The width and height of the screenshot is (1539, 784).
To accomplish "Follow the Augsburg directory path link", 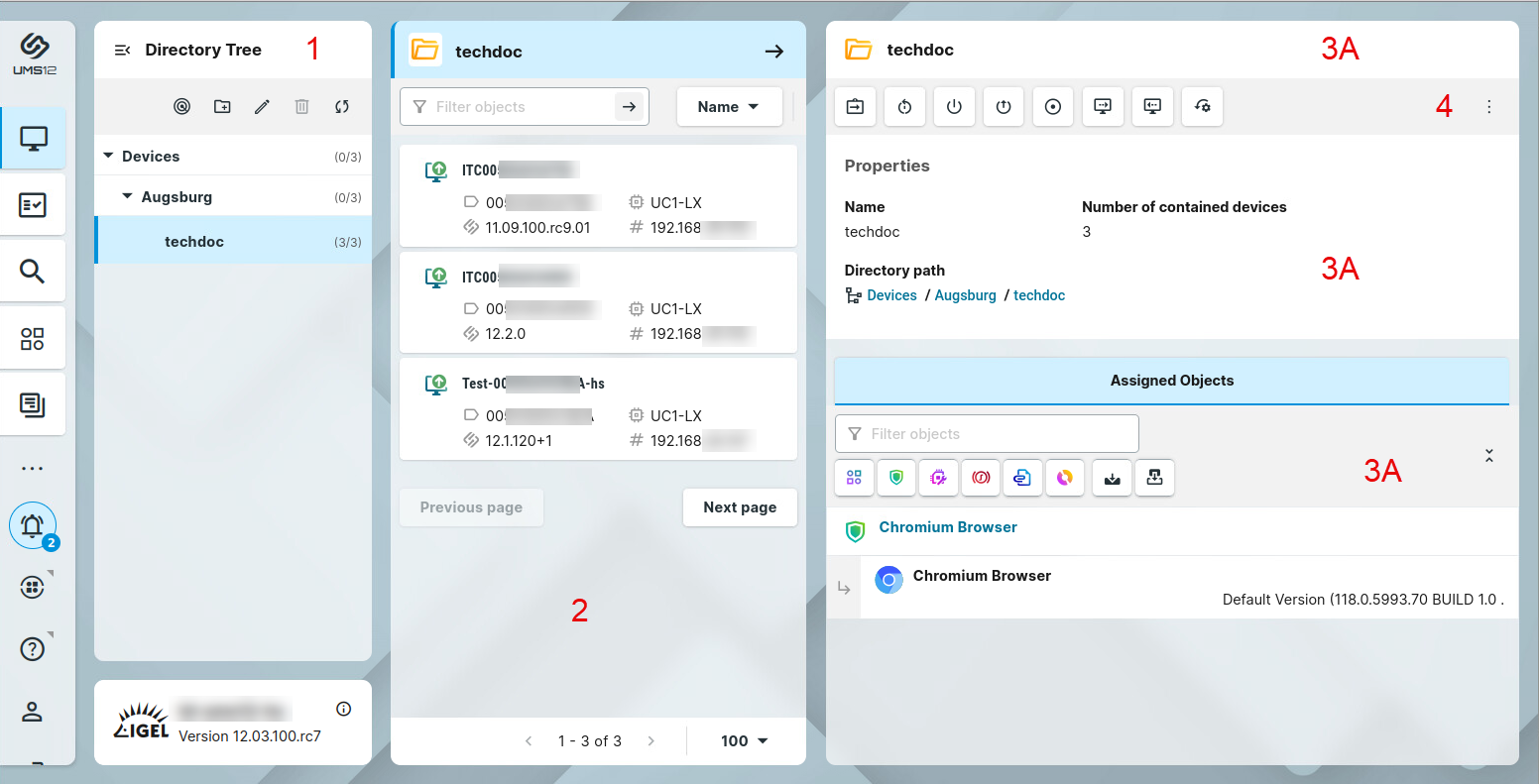I will pyautogui.click(x=965, y=295).
